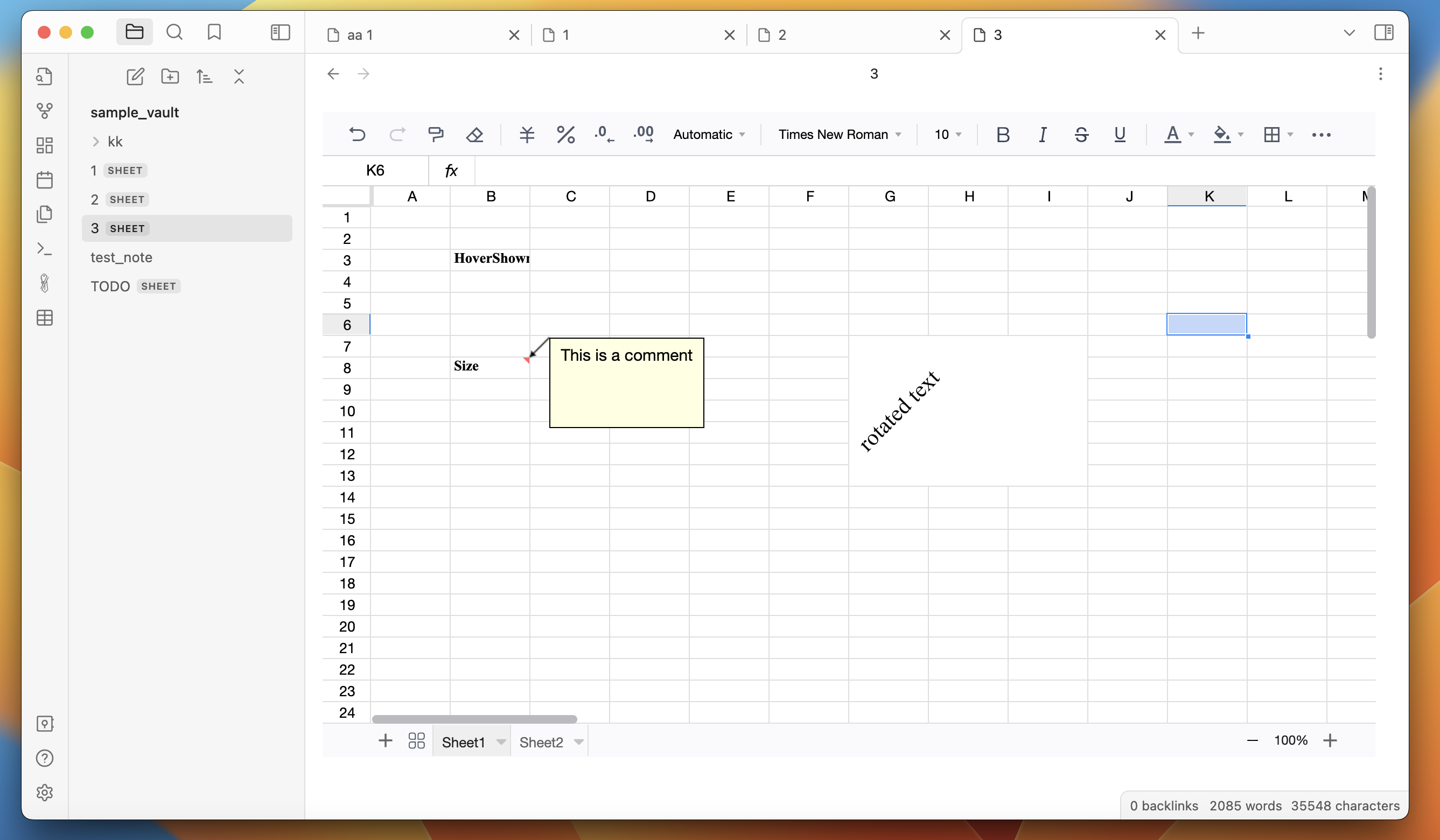The height and width of the screenshot is (840, 1440).
Task: Open the Times New Roman font dropdown
Action: pos(839,134)
